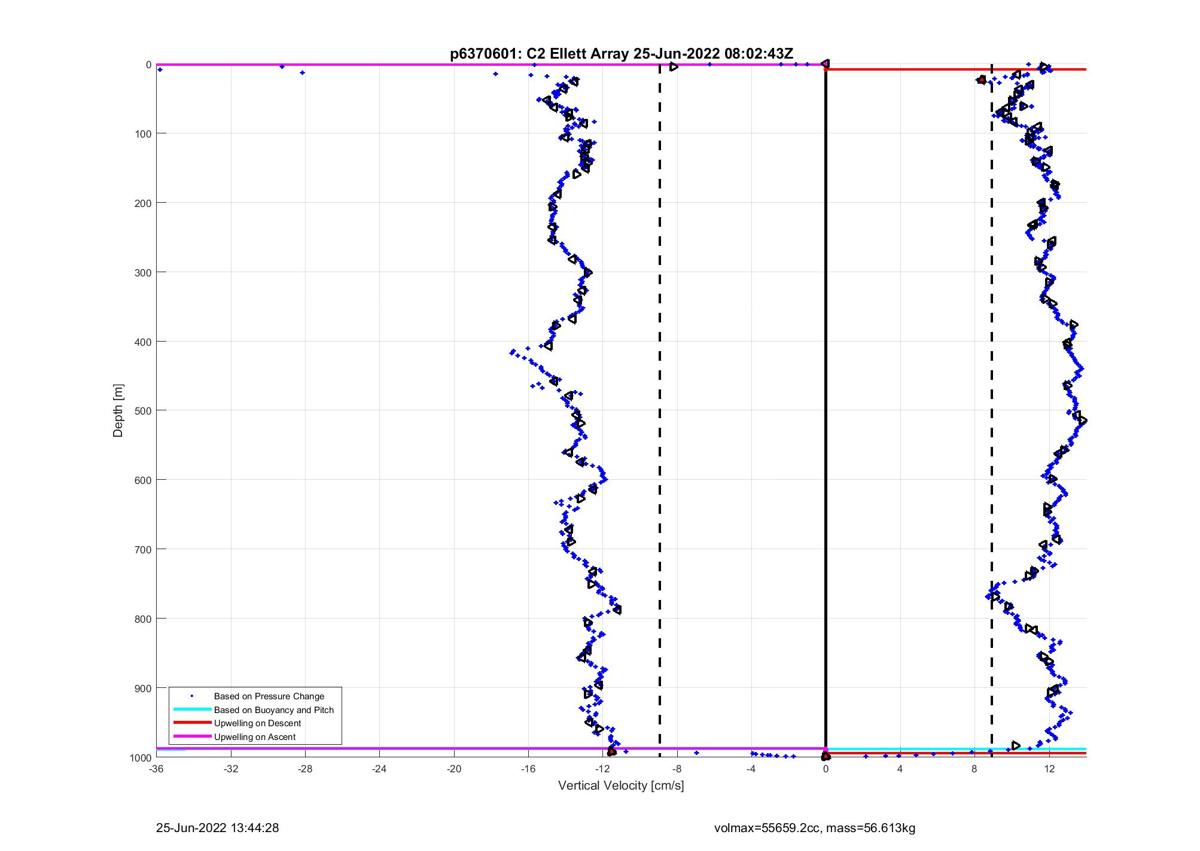Click the depth tick label 1000
Image resolution: width=1200 pixels, height=851 pixels.
[139, 757]
